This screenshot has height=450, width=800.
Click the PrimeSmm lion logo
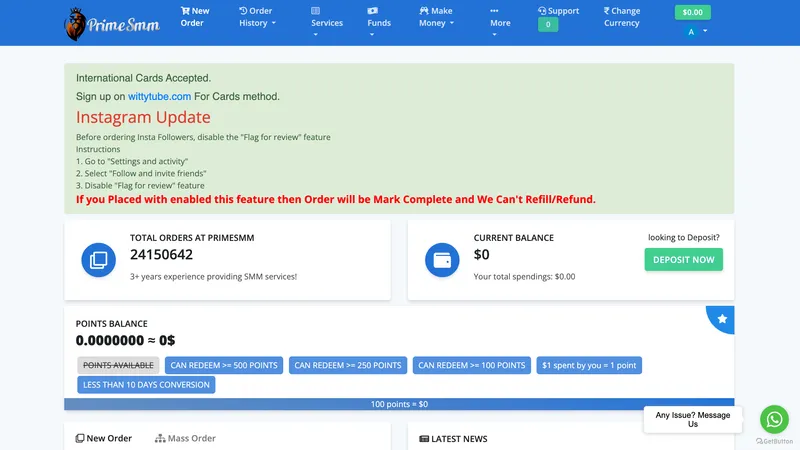112,23
